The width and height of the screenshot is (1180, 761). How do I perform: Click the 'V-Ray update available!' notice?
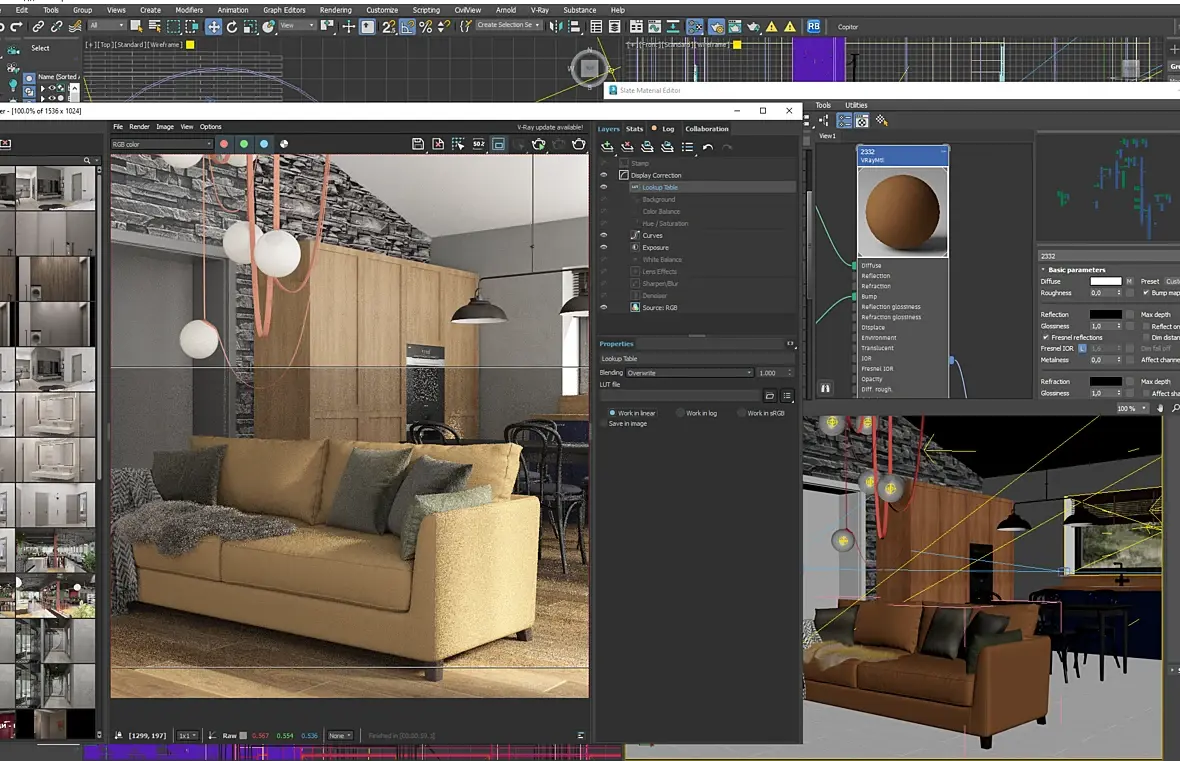(x=549, y=127)
